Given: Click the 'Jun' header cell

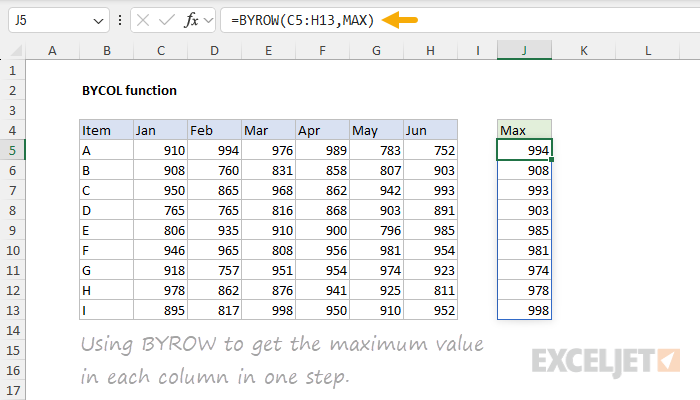Looking at the screenshot, I should pos(430,130).
